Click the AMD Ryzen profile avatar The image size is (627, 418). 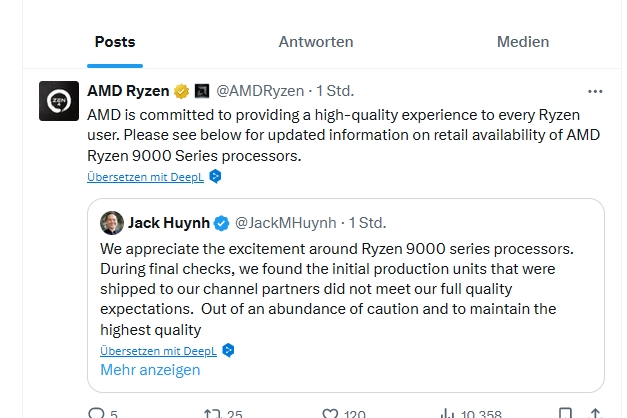[x=59, y=101]
